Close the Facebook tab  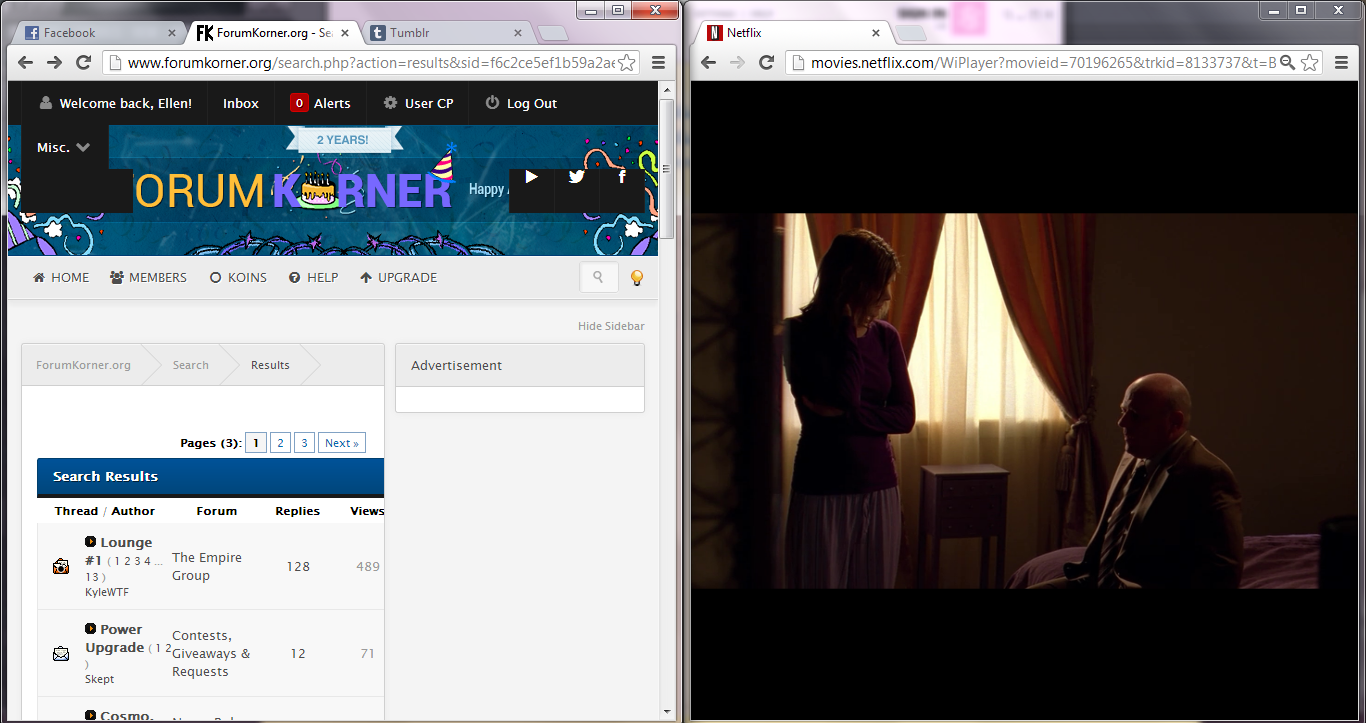point(172,33)
